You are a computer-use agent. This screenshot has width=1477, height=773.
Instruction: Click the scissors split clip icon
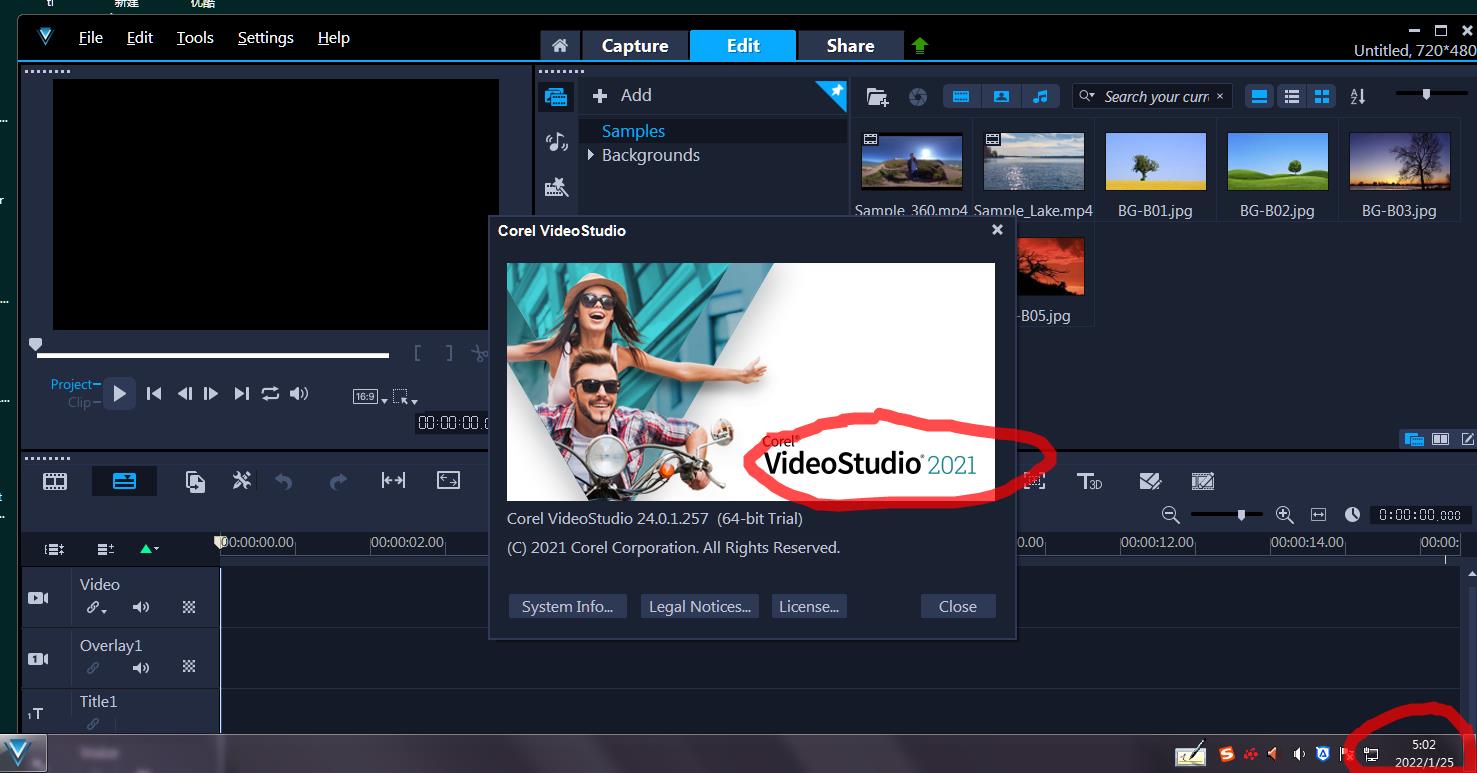tap(480, 353)
